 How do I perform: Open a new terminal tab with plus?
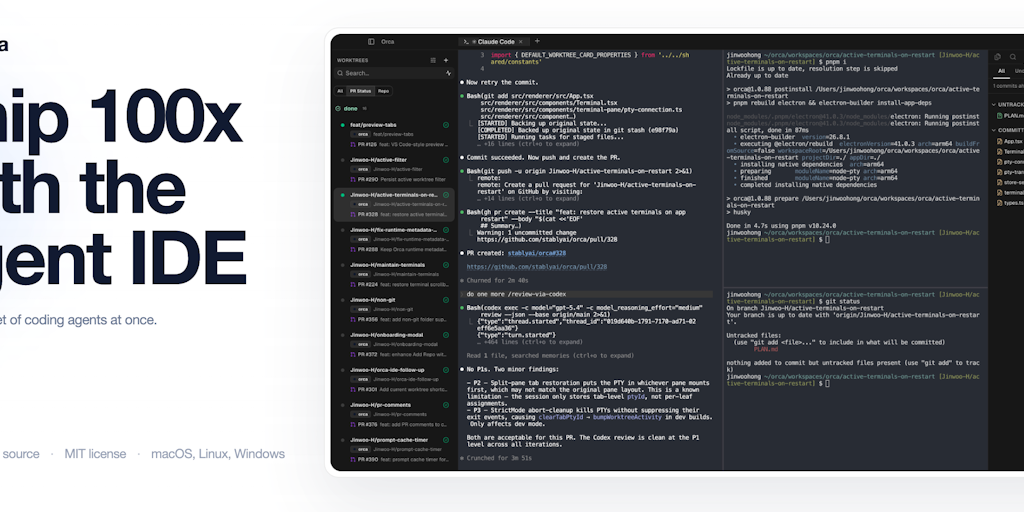(537, 42)
